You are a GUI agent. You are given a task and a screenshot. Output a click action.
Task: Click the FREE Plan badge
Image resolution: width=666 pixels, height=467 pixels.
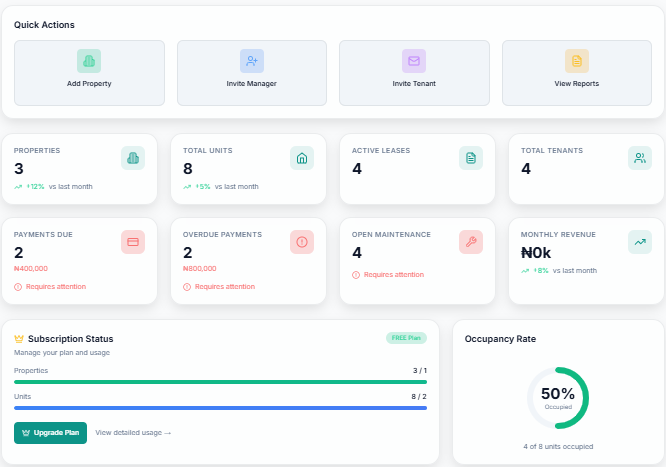(406, 338)
